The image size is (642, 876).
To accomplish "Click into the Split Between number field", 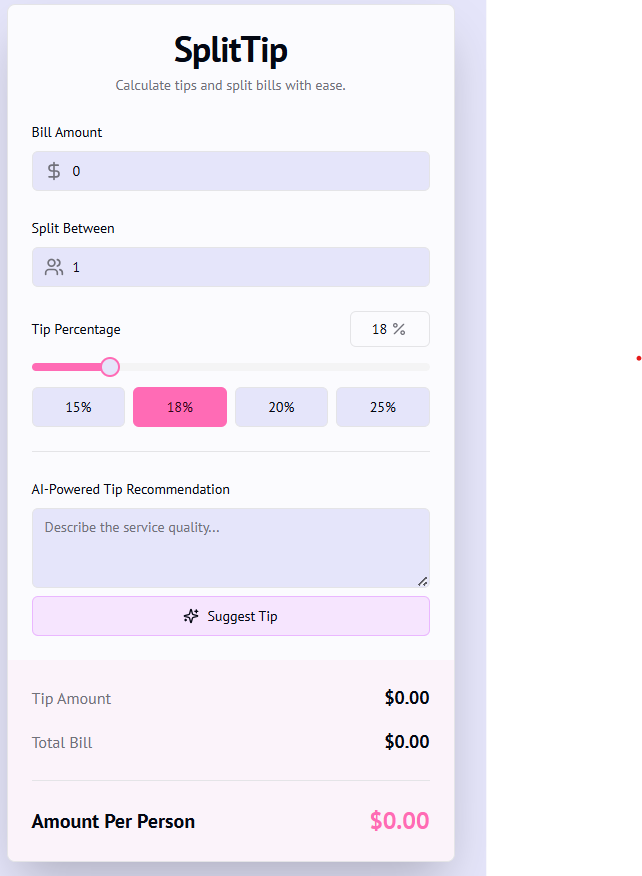I will pos(245,267).
